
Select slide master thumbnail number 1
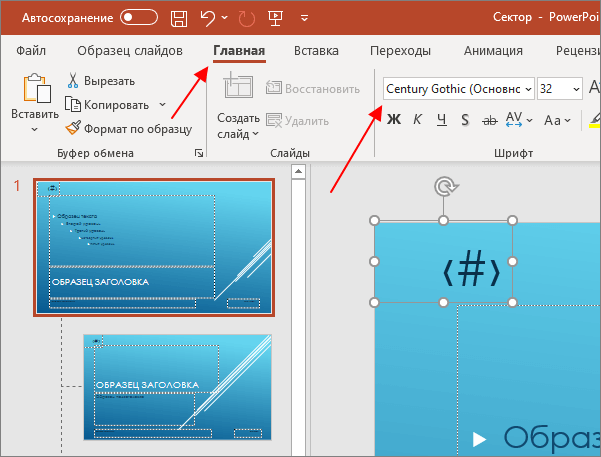tap(154, 247)
